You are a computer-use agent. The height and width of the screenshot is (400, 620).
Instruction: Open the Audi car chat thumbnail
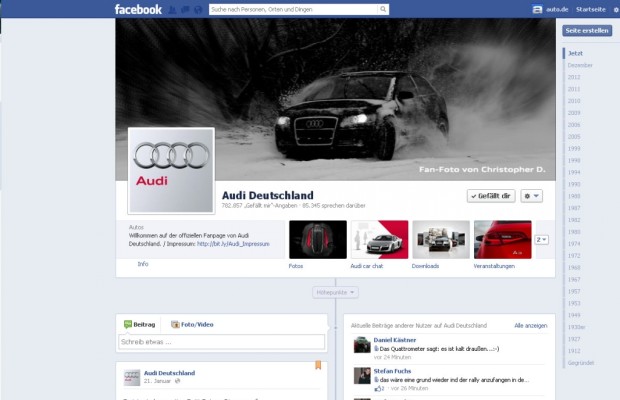pos(380,240)
